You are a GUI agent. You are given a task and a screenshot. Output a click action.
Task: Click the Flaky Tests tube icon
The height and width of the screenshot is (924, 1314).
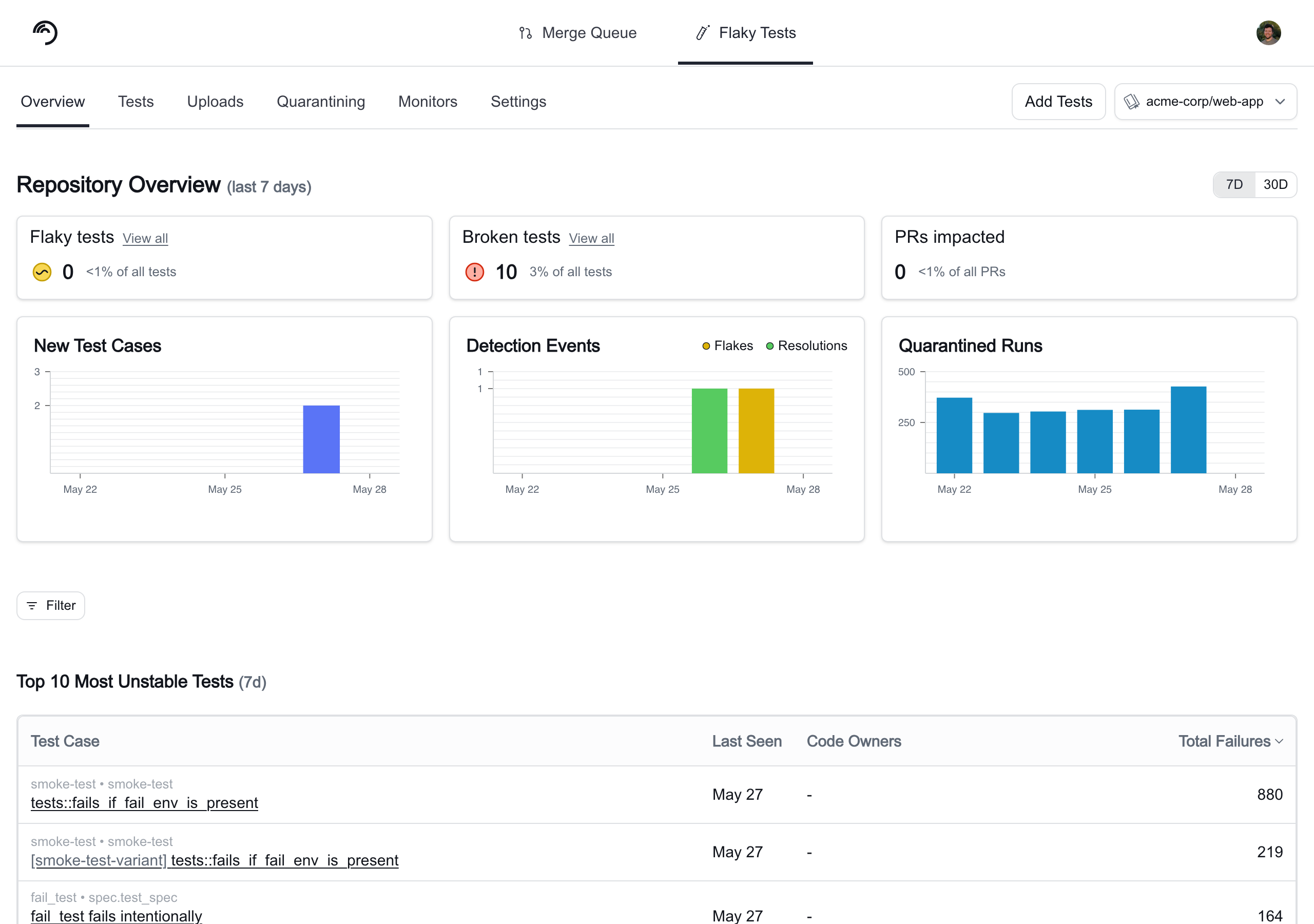[703, 33]
